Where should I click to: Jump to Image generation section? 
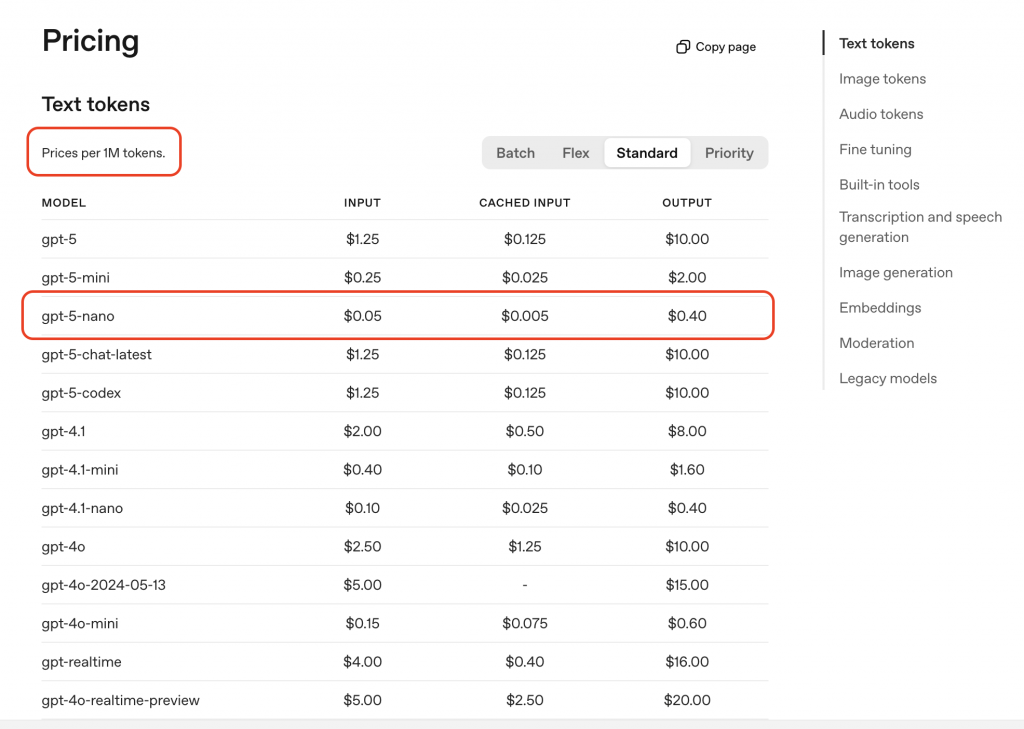point(895,272)
